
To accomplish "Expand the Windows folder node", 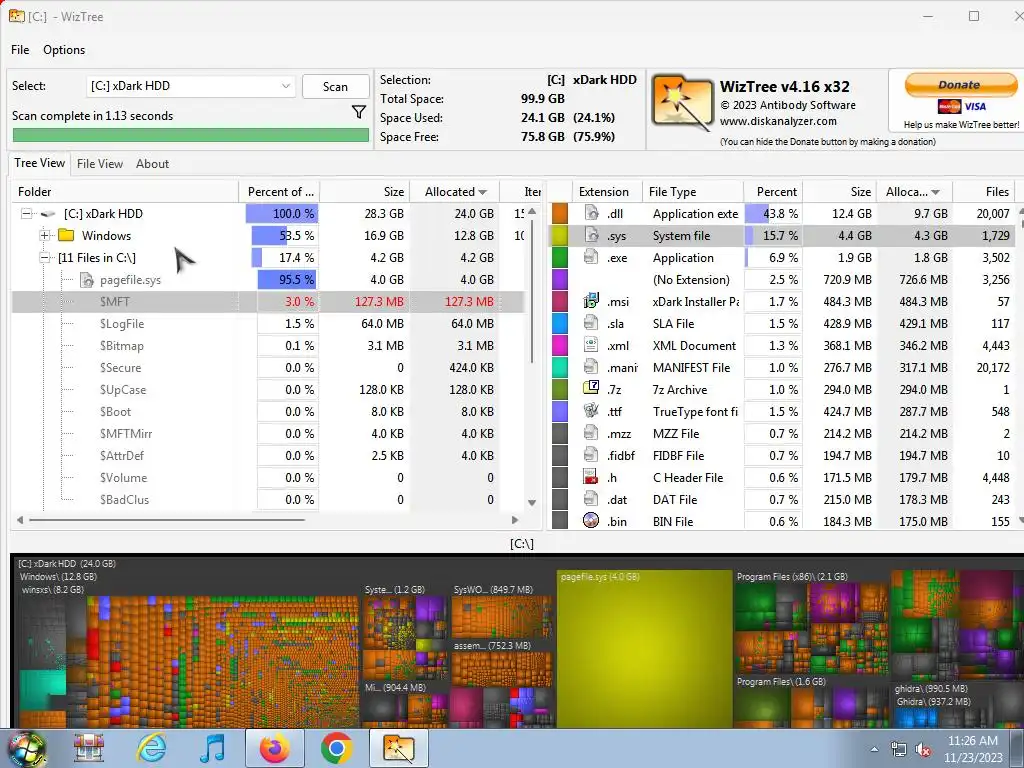I will (44, 235).
